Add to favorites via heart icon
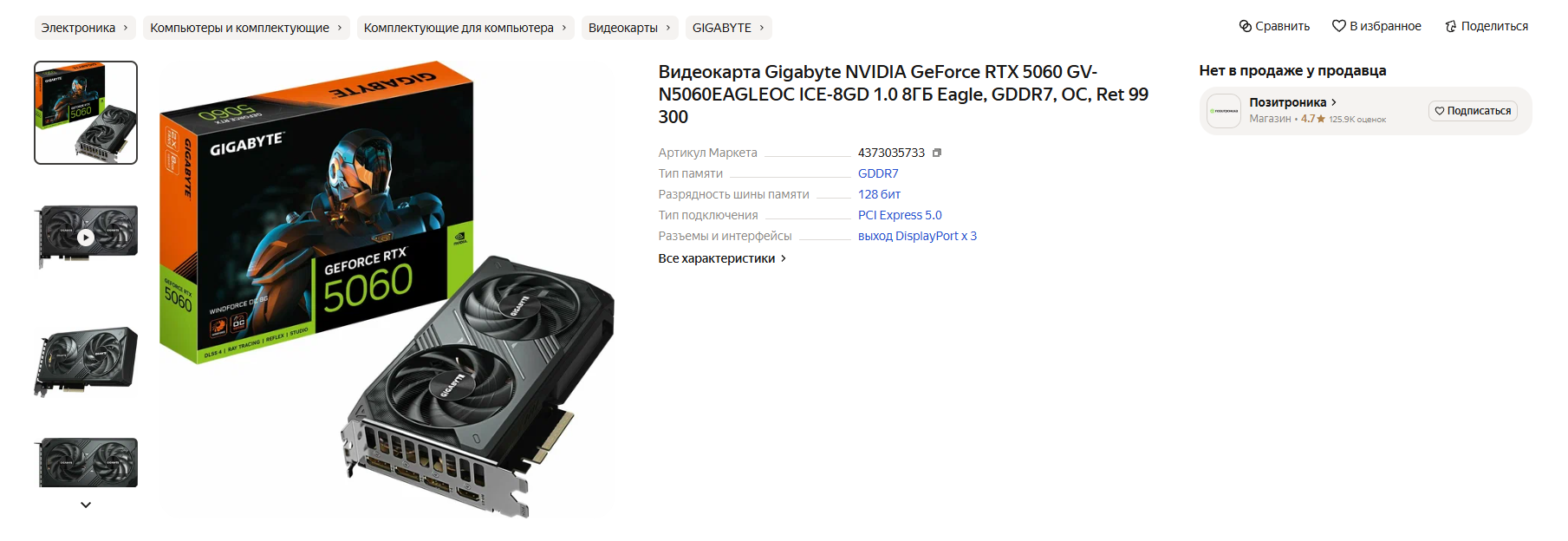Screen dimensions: 1568x541 [1338, 26]
